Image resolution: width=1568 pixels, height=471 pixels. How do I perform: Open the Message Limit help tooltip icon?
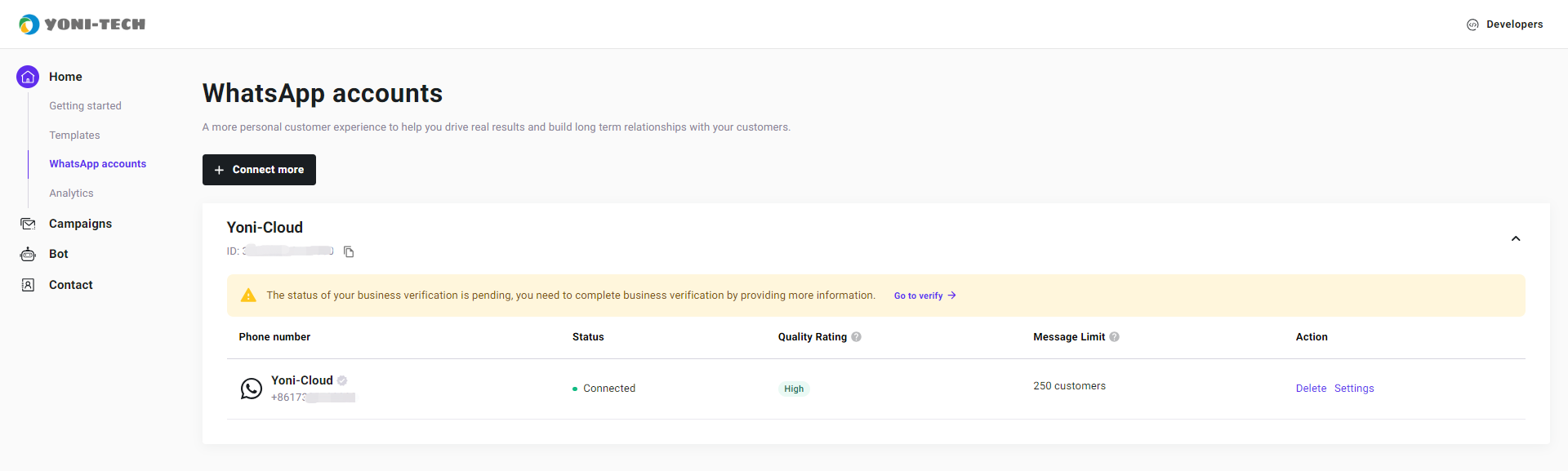(x=1114, y=337)
